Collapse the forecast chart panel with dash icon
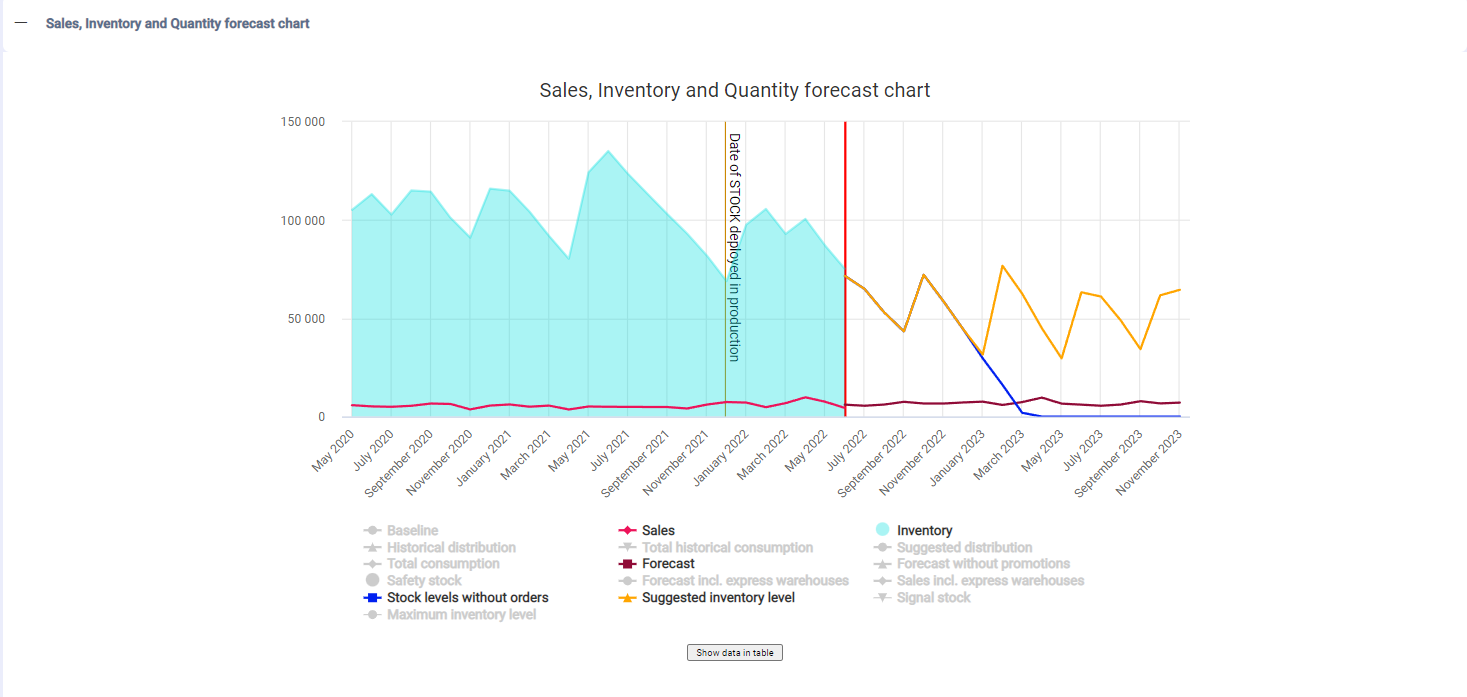This screenshot has height=697, width=1467. [21, 23]
